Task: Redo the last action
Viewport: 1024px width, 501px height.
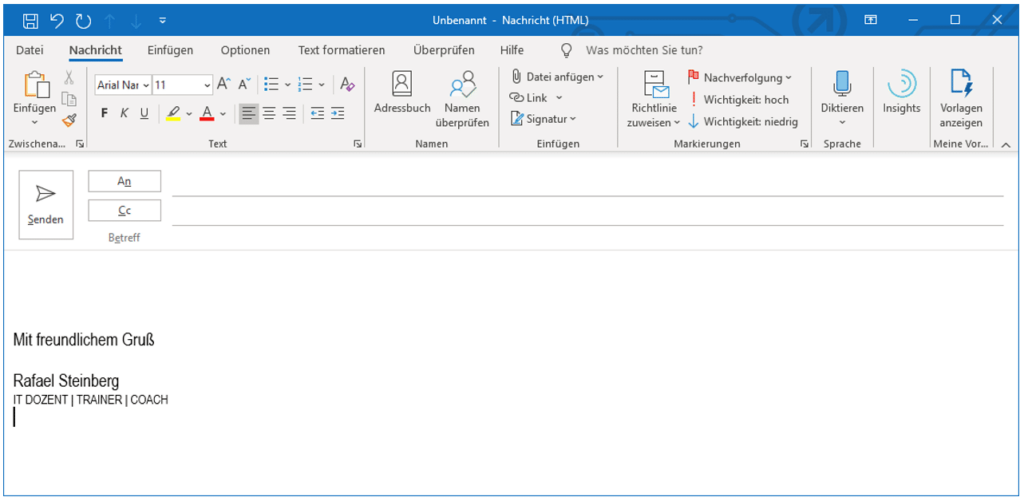Action: [83, 21]
